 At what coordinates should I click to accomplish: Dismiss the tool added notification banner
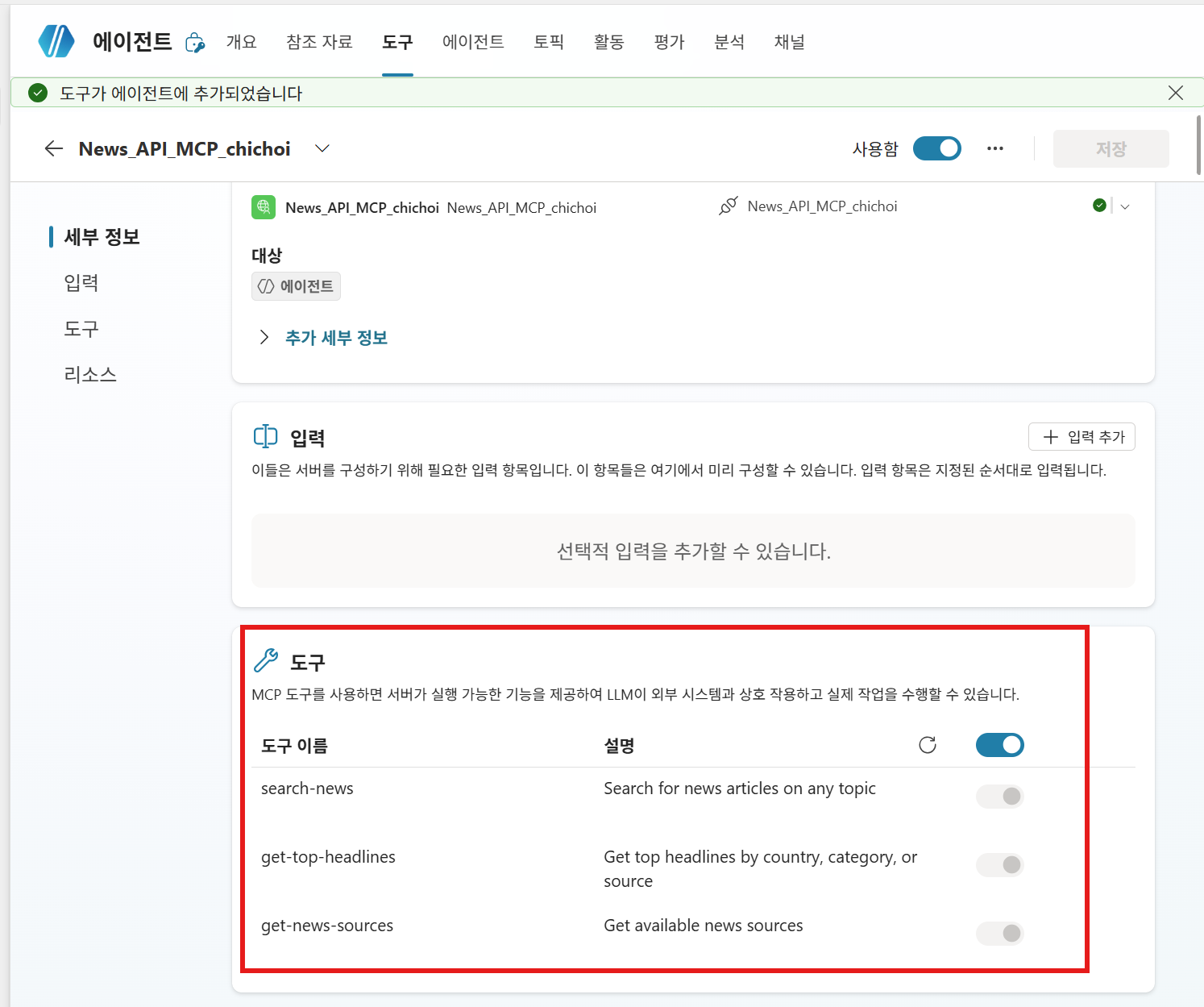click(x=1176, y=93)
